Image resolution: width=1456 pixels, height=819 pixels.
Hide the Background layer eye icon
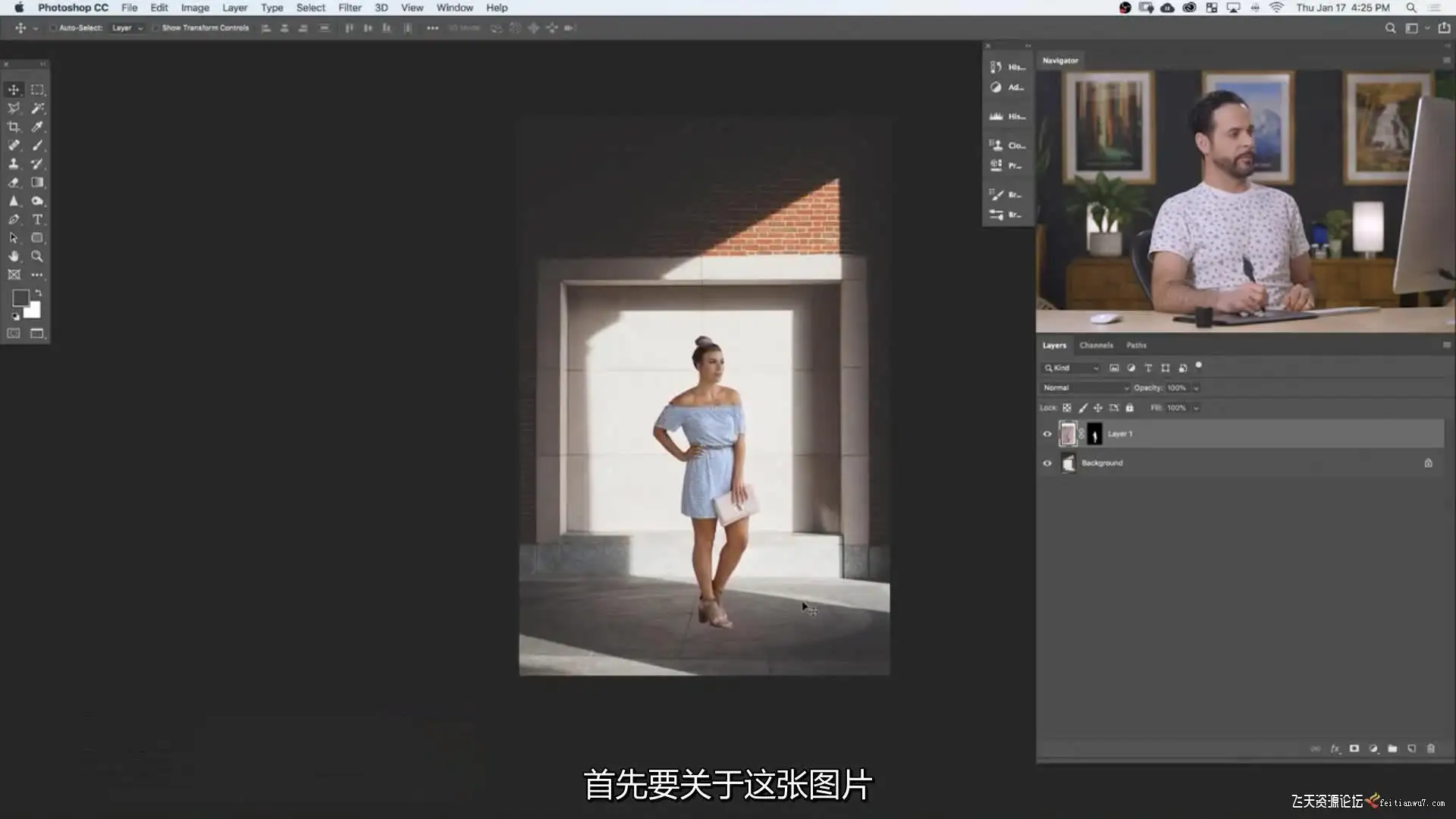[1047, 463]
